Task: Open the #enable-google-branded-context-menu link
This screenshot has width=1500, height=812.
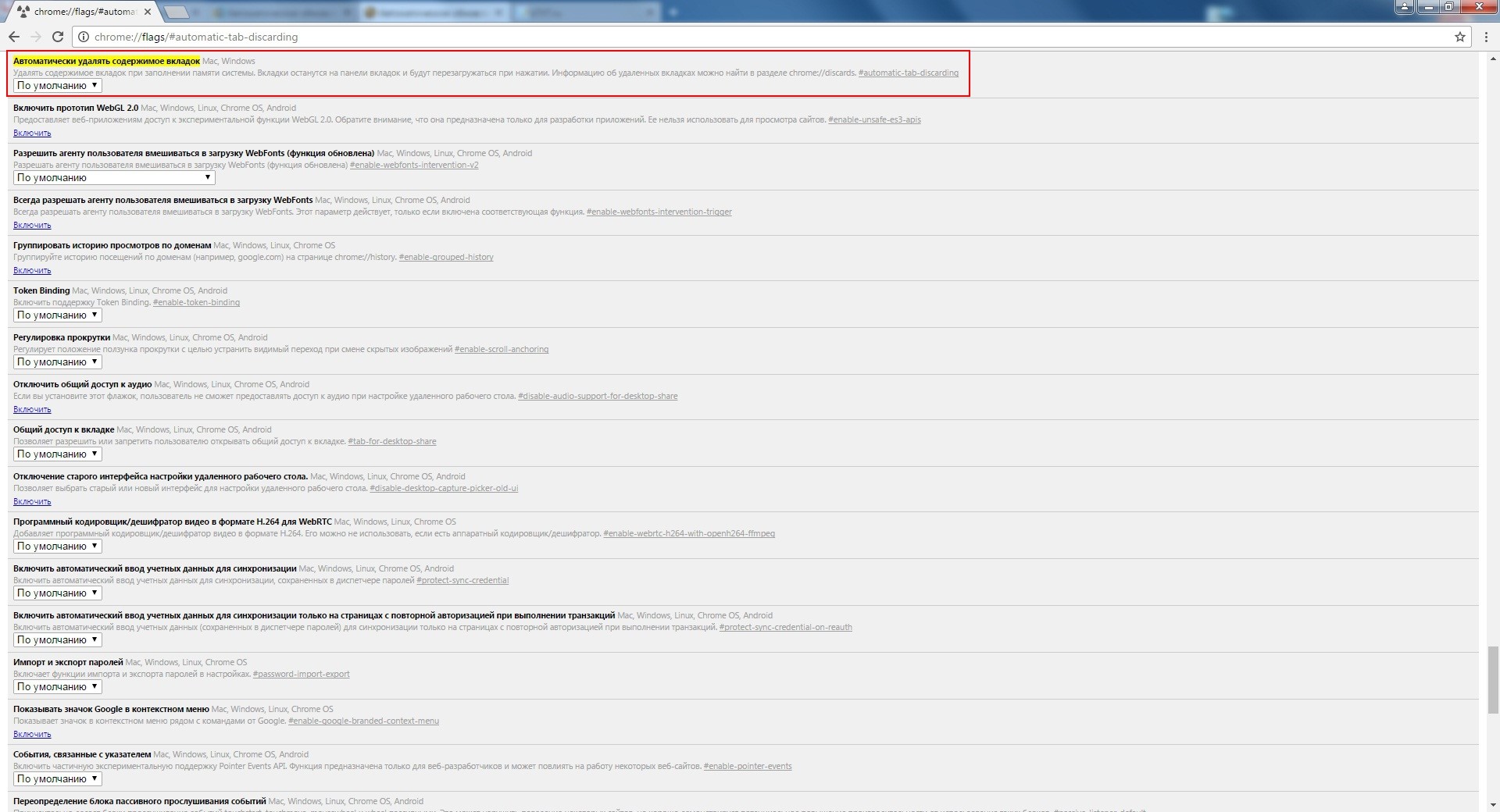Action: coord(363,721)
